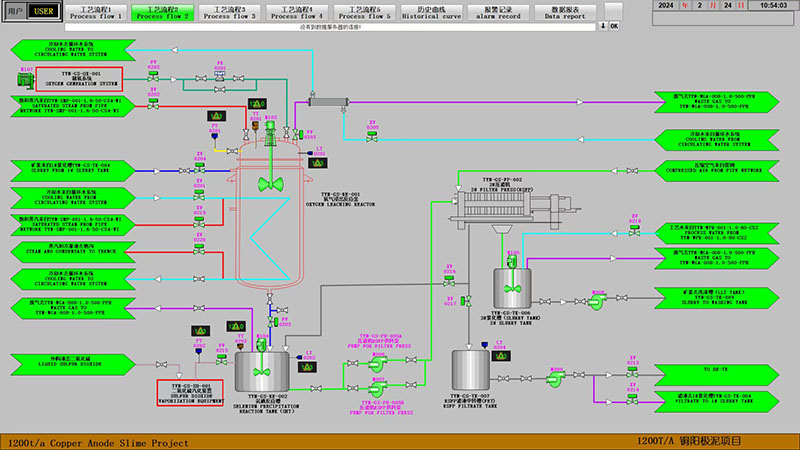The width and height of the screenshot is (800, 450).
Task: Click pump M008 after 2# slurry tank
Action: click(596, 302)
